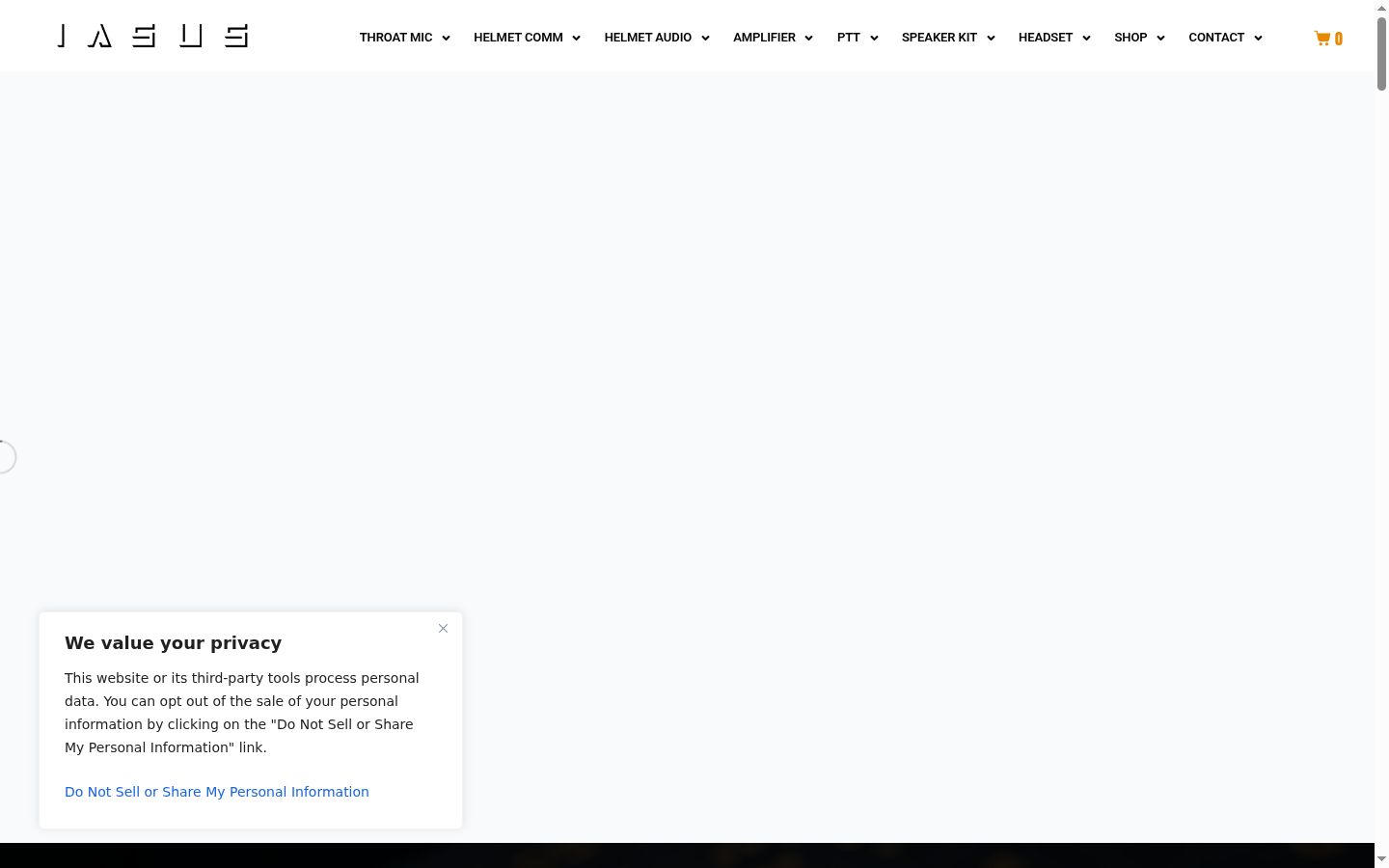This screenshot has height=868, width=1389.
Task: Expand the HELMET AUDIO dropdown chevron
Action: (705, 39)
